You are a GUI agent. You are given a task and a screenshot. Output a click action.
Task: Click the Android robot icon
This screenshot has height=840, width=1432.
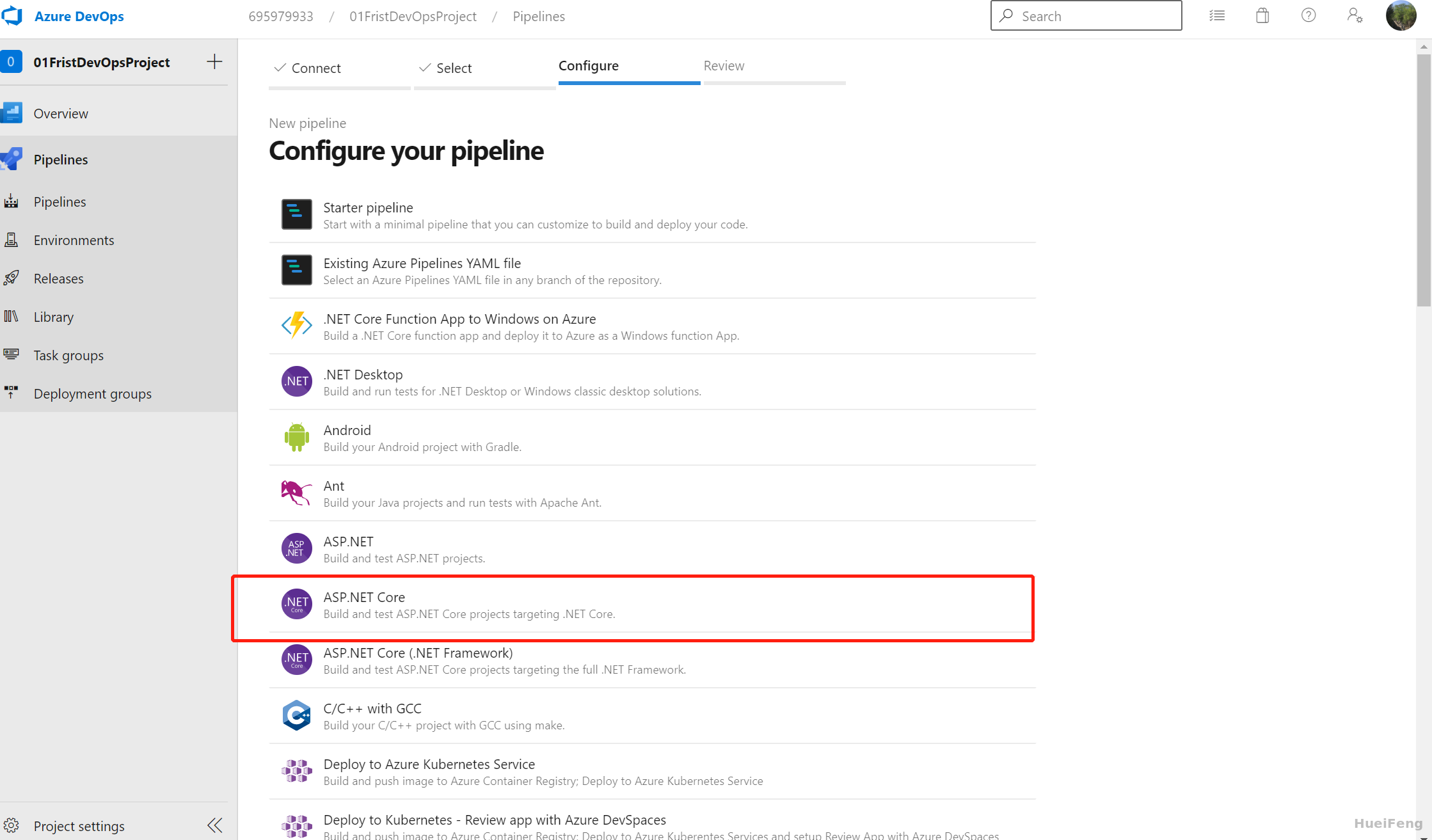click(x=297, y=437)
